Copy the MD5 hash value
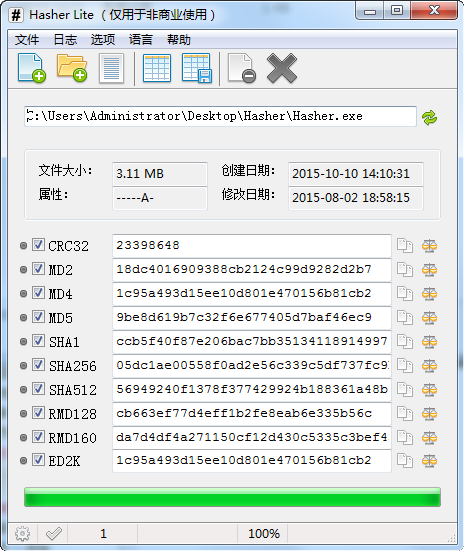Viewport: 465px width, 552px height. 405,318
